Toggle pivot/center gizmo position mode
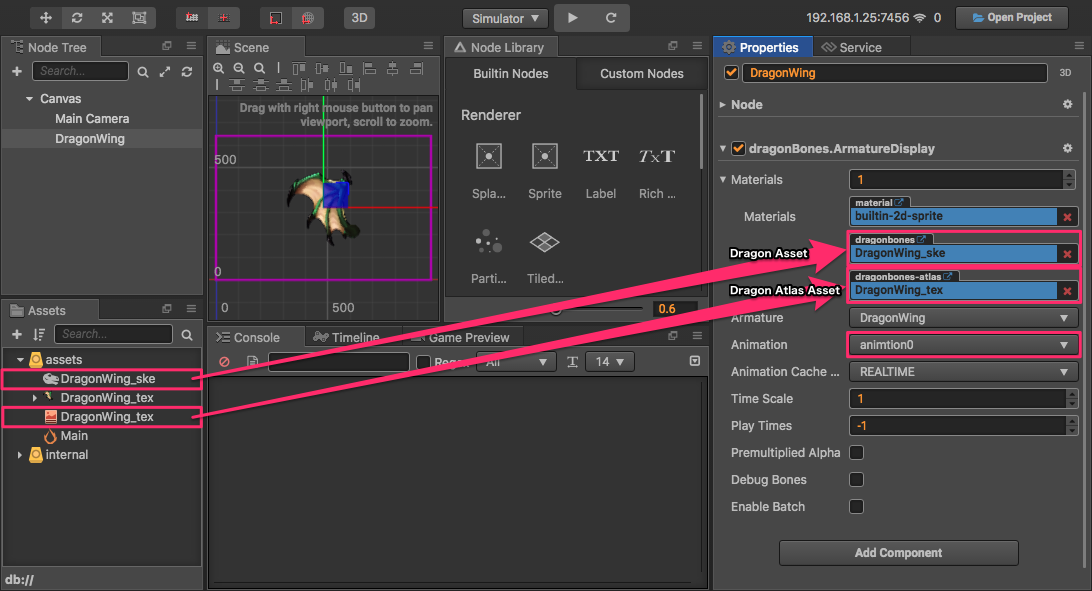 [192, 17]
